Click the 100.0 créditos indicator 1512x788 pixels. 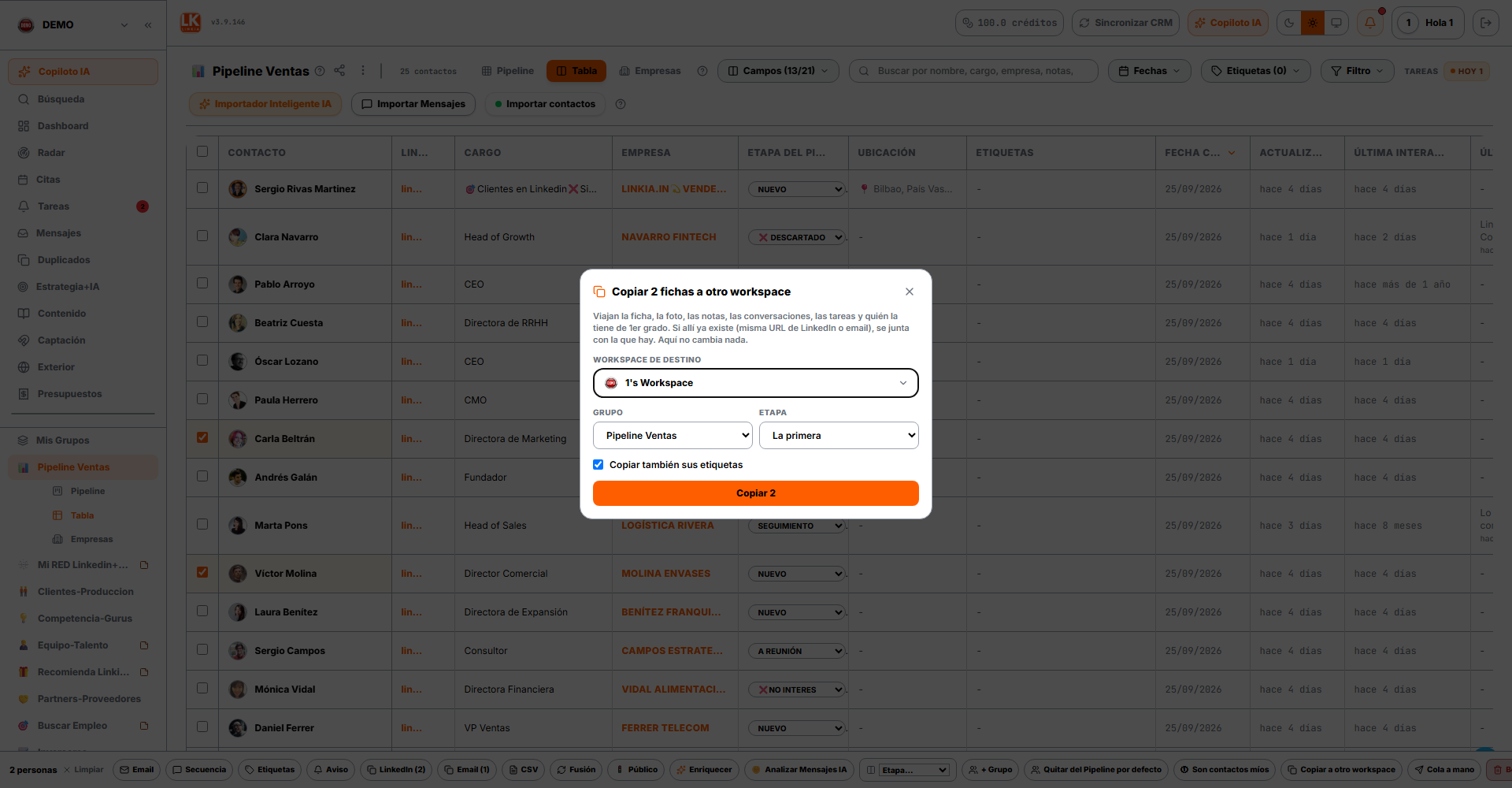point(1010,23)
